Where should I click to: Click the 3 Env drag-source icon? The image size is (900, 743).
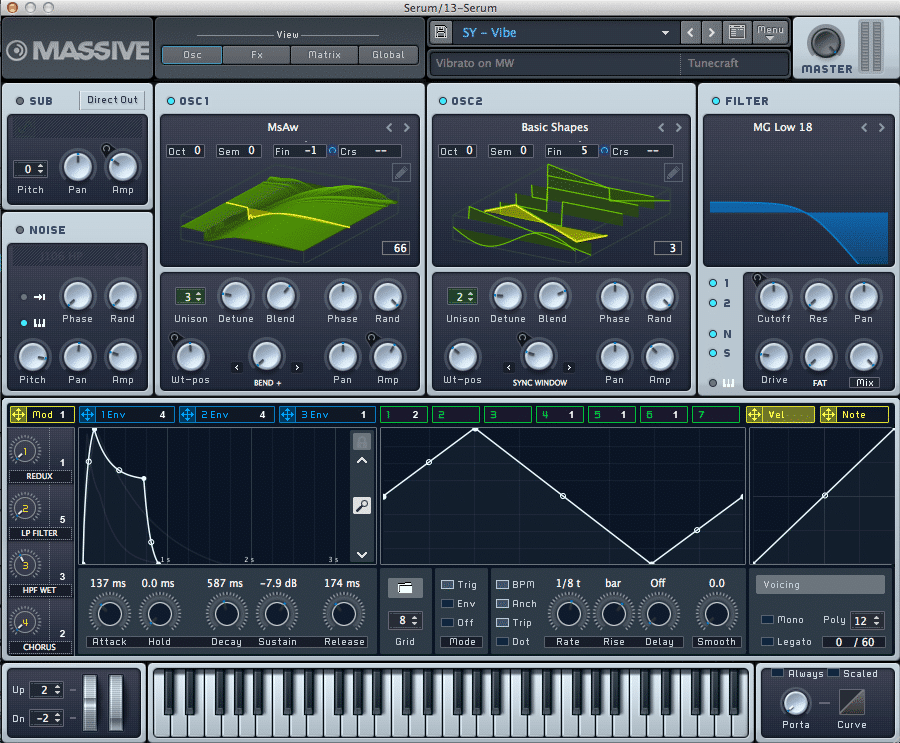(x=288, y=415)
